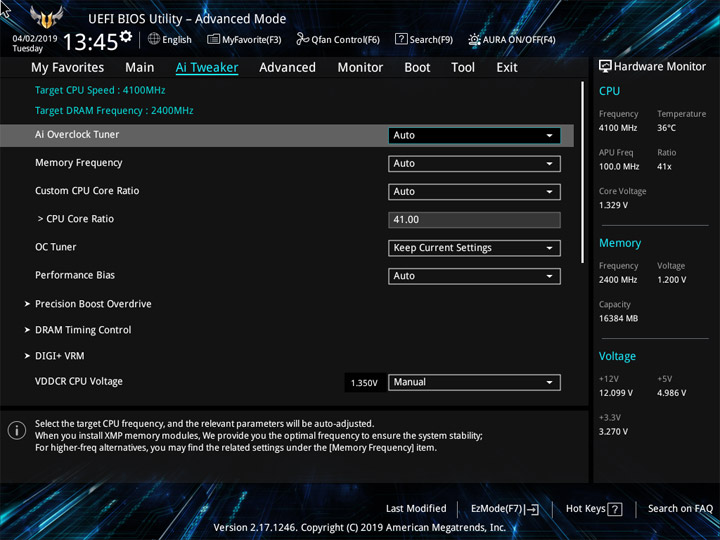Click the +5V reading 4.986 V

671,393
